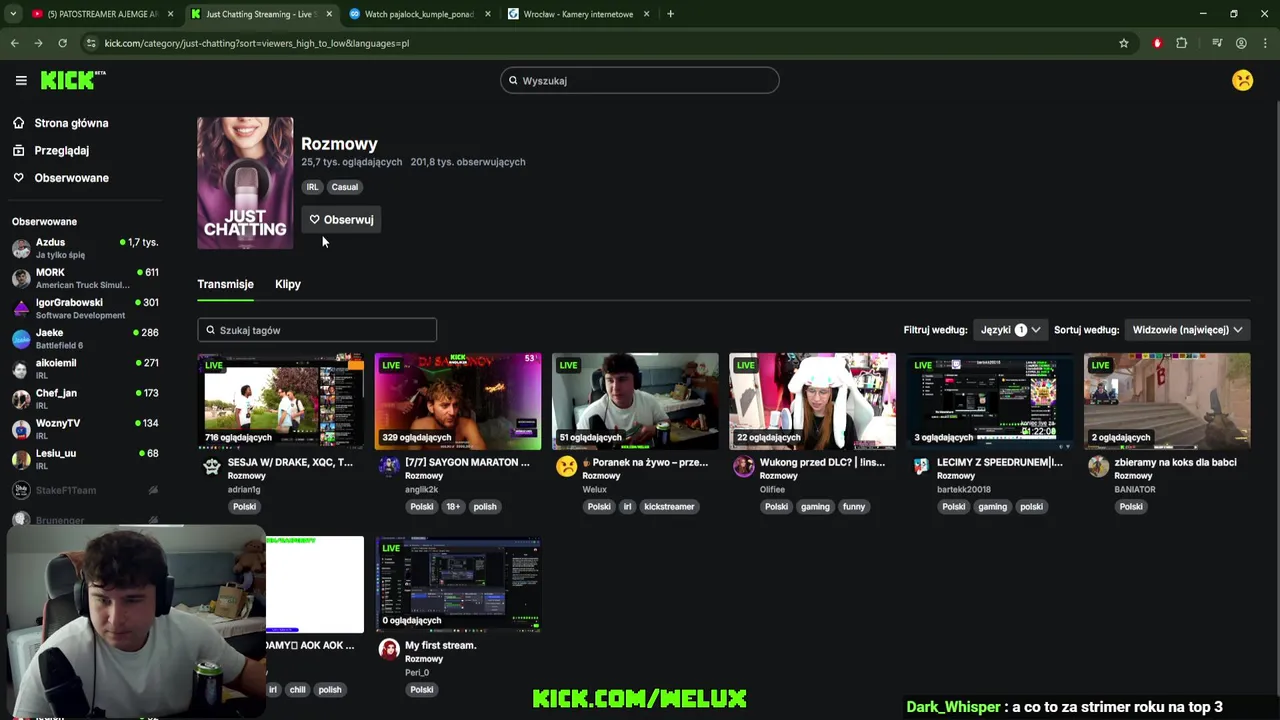The height and width of the screenshot is (720, 1280).
Task: Open browser extensions puzzle icon
Action: [x=1182, y=43]
